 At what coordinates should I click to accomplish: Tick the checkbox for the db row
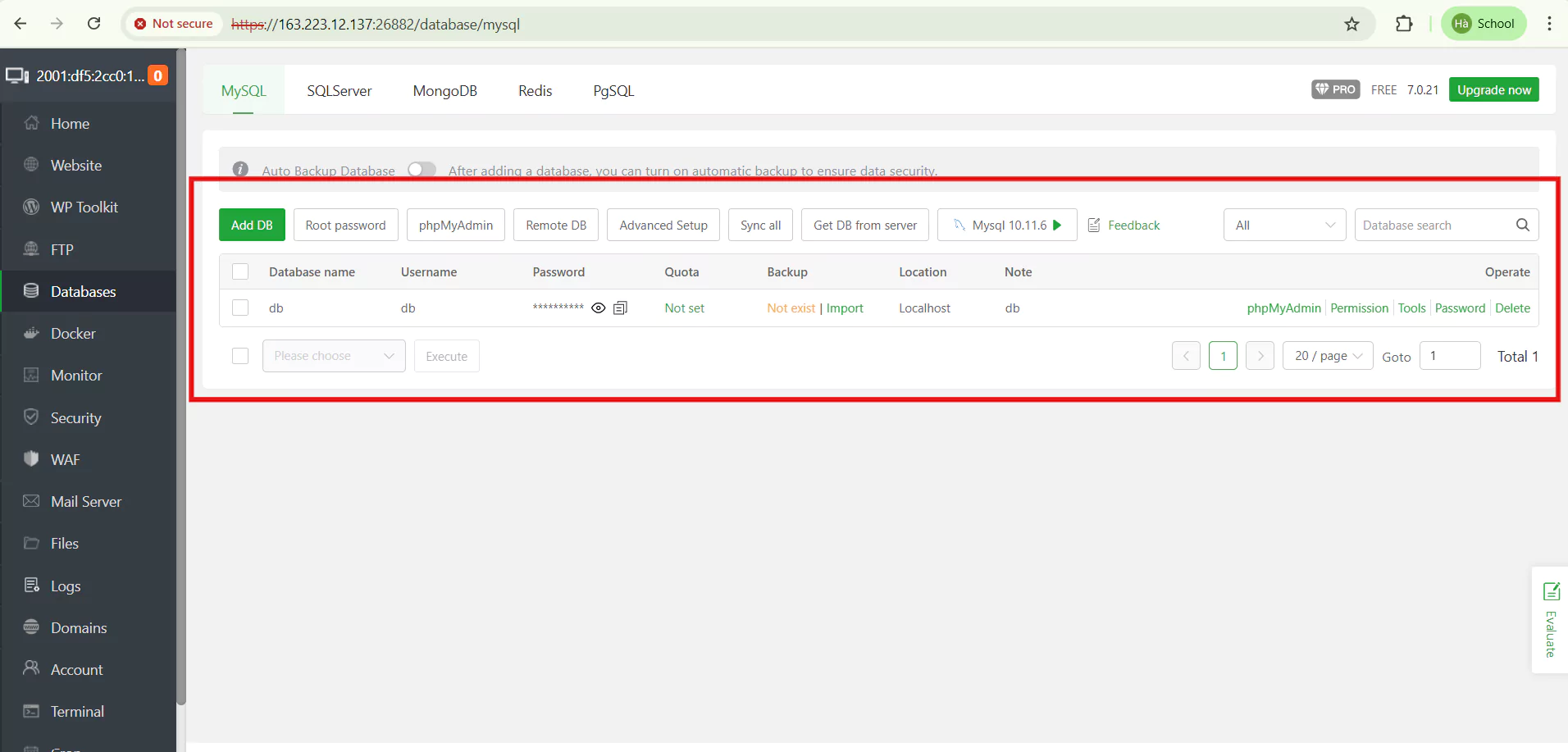[x=240, y=308]
